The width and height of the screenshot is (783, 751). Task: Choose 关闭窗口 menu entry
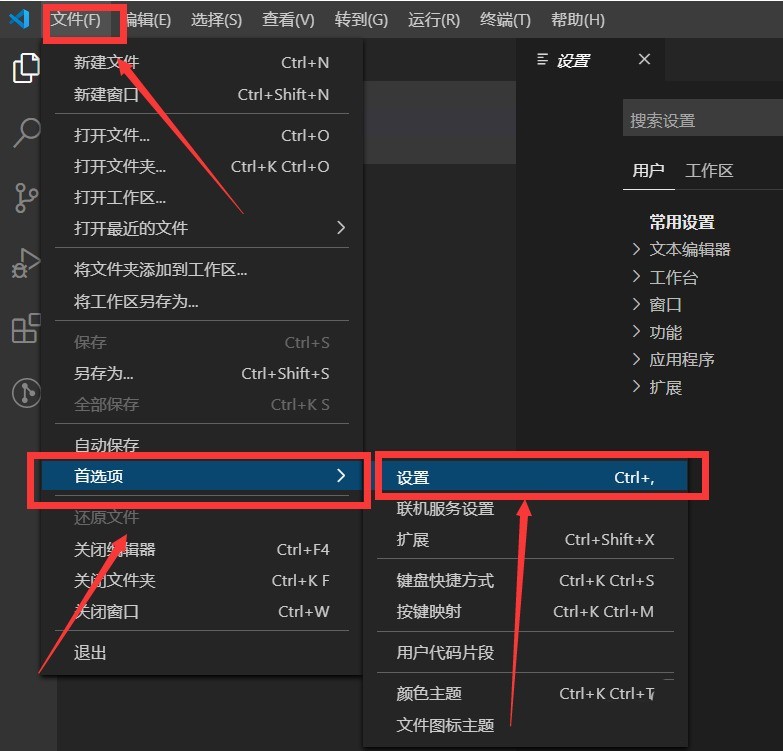[x=202, y=612]
